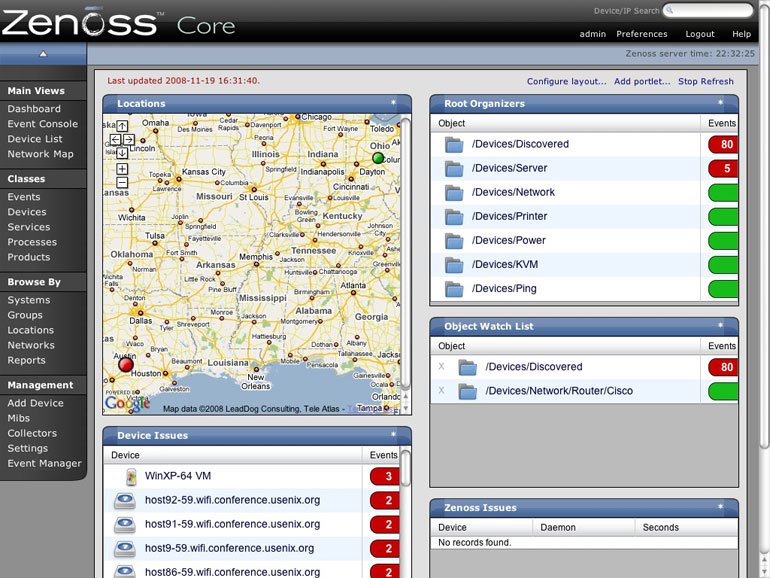The width and height of the screenshot is (770, 578).
Task: Click the admin user link
Action: click(x=592, y=34)
